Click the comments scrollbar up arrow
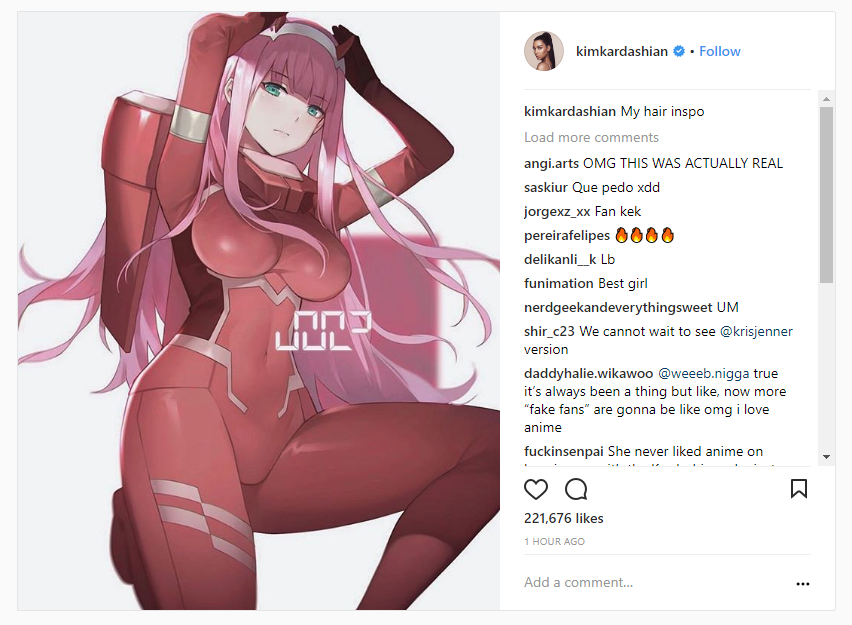Image resolution: width=852 pixels, height=625 pixels. 826,99
